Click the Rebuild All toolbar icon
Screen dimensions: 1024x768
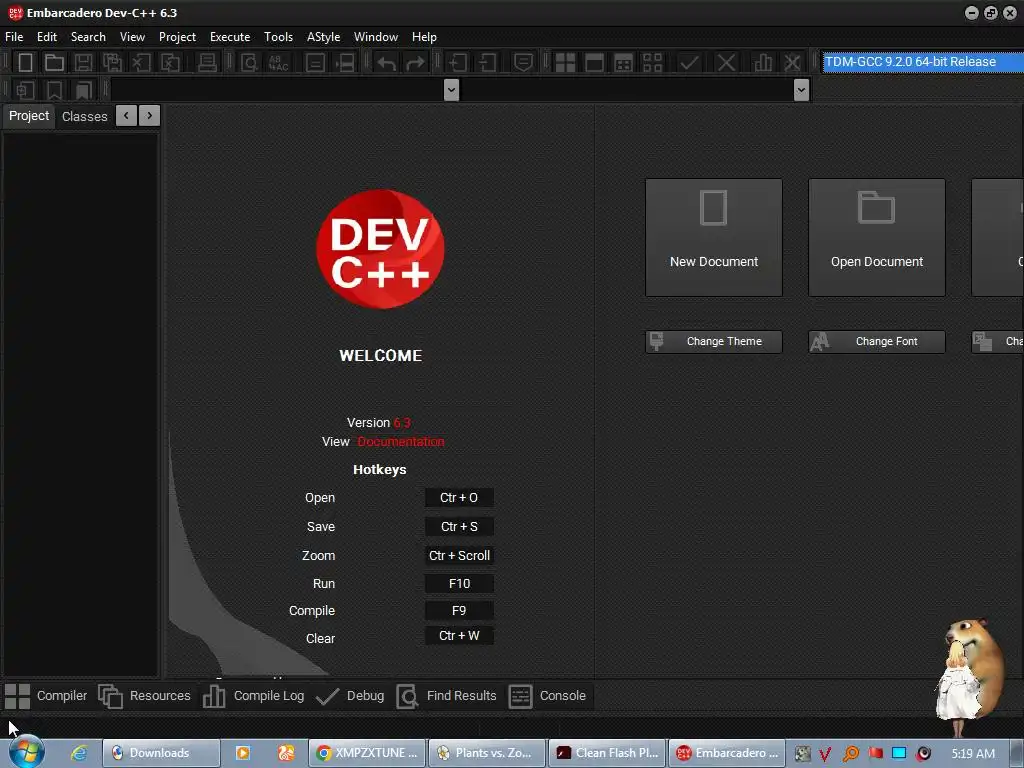coord(652,63)
